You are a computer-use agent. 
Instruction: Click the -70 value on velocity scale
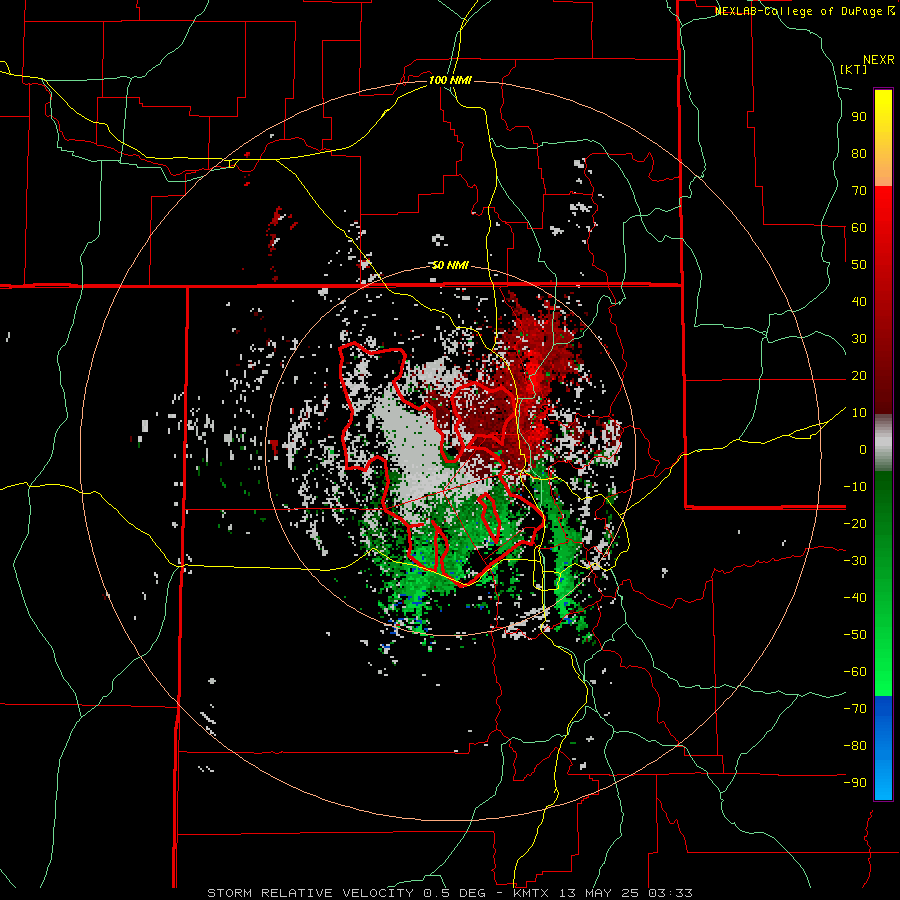coord(855,709)
